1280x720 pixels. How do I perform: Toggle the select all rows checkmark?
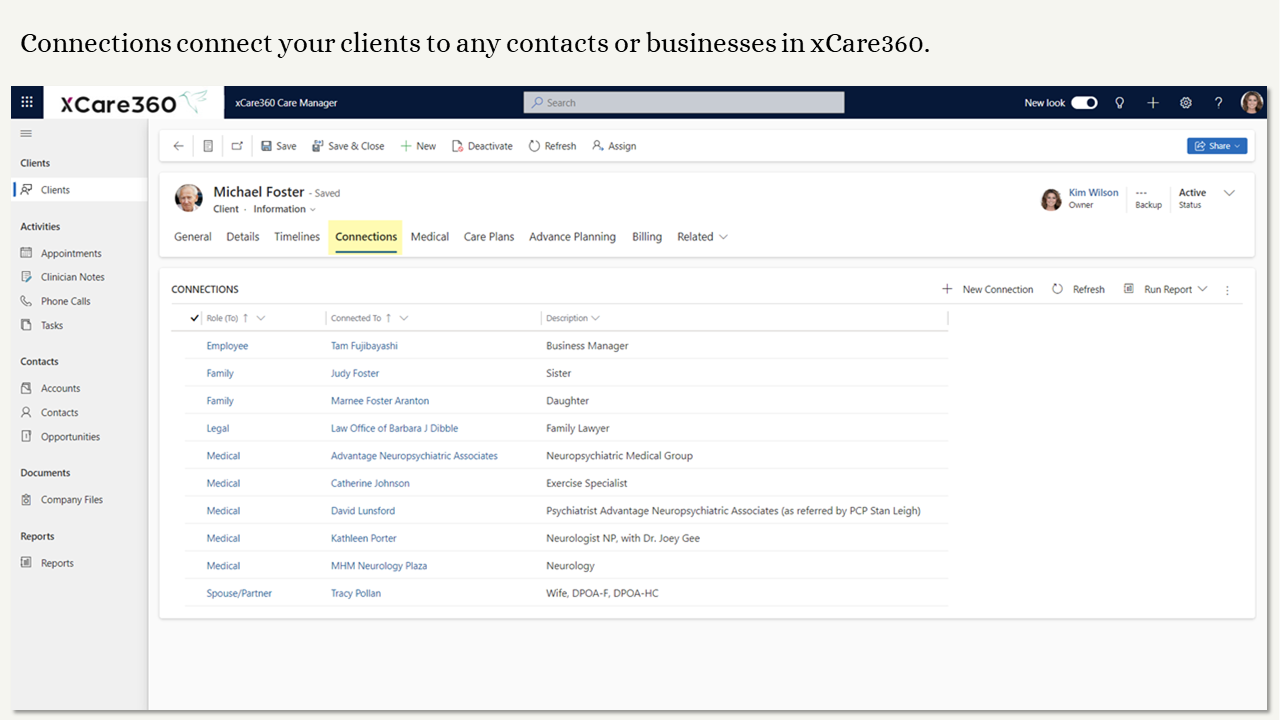194,318
